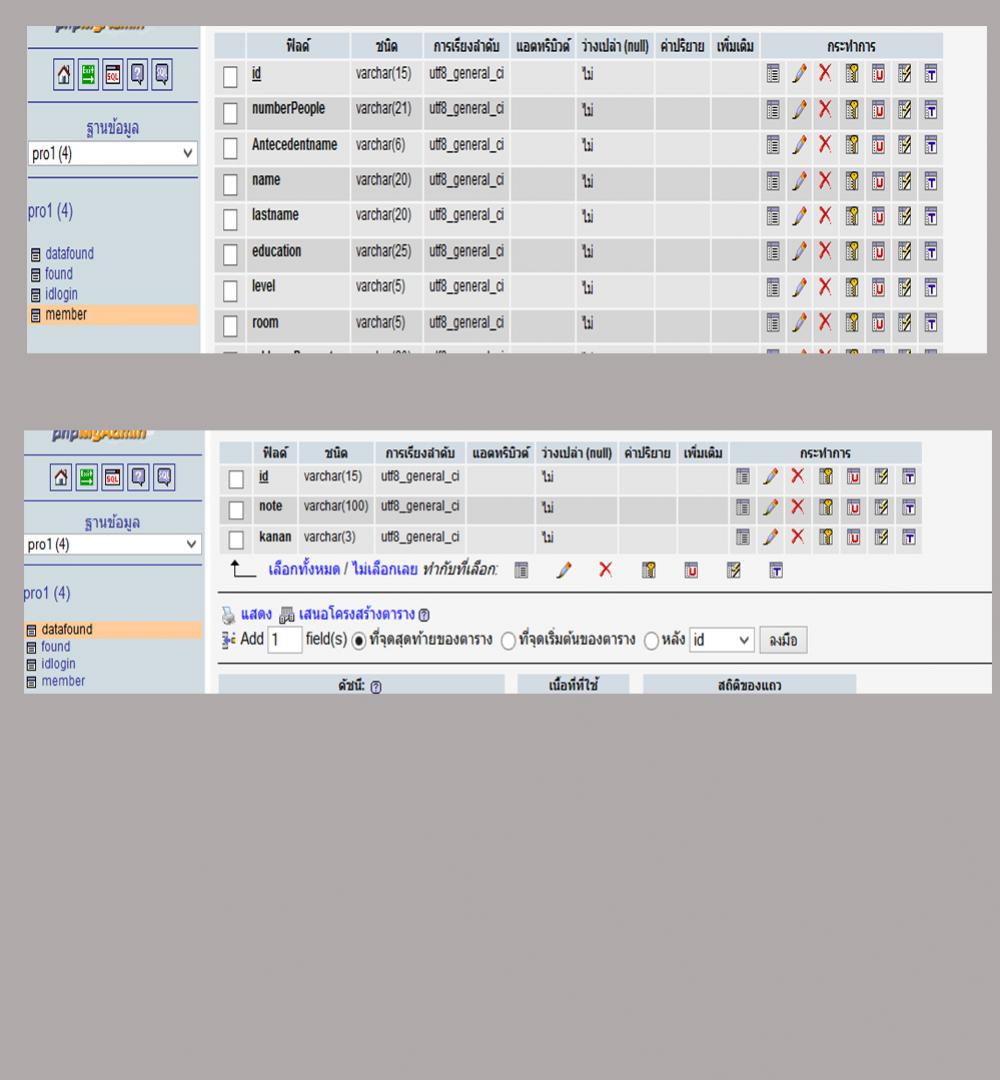Click pro1 (4) link in lower sidebar
The width and height of the screenshot is (1000, 1080).
pos(47,593)
